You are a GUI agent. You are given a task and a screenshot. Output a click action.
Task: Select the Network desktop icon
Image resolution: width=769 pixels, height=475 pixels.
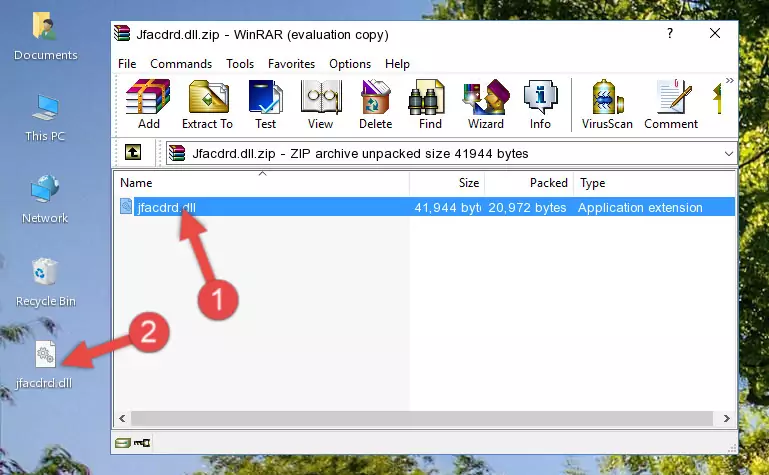click(45, 200)
